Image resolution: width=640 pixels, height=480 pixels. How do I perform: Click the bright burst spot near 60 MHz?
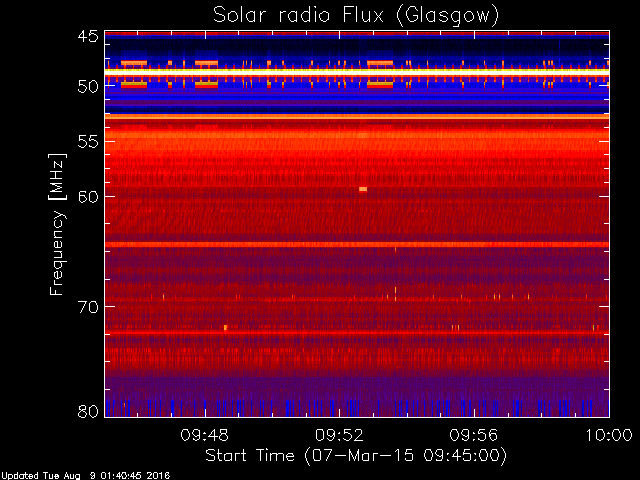pyautogui.click(x=363, y=189)
